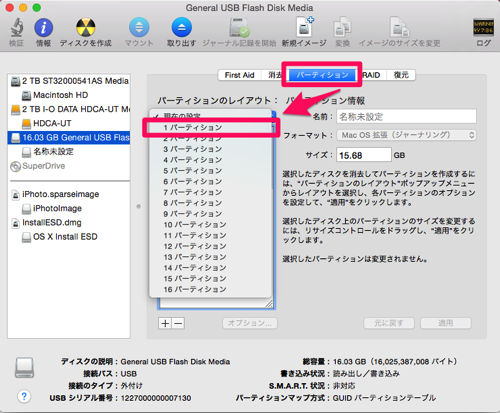Click the sidebar split-view divider handle dot
Image resolution: width=500 pixels, height=413 pixels.
click(x=139, y=207)
